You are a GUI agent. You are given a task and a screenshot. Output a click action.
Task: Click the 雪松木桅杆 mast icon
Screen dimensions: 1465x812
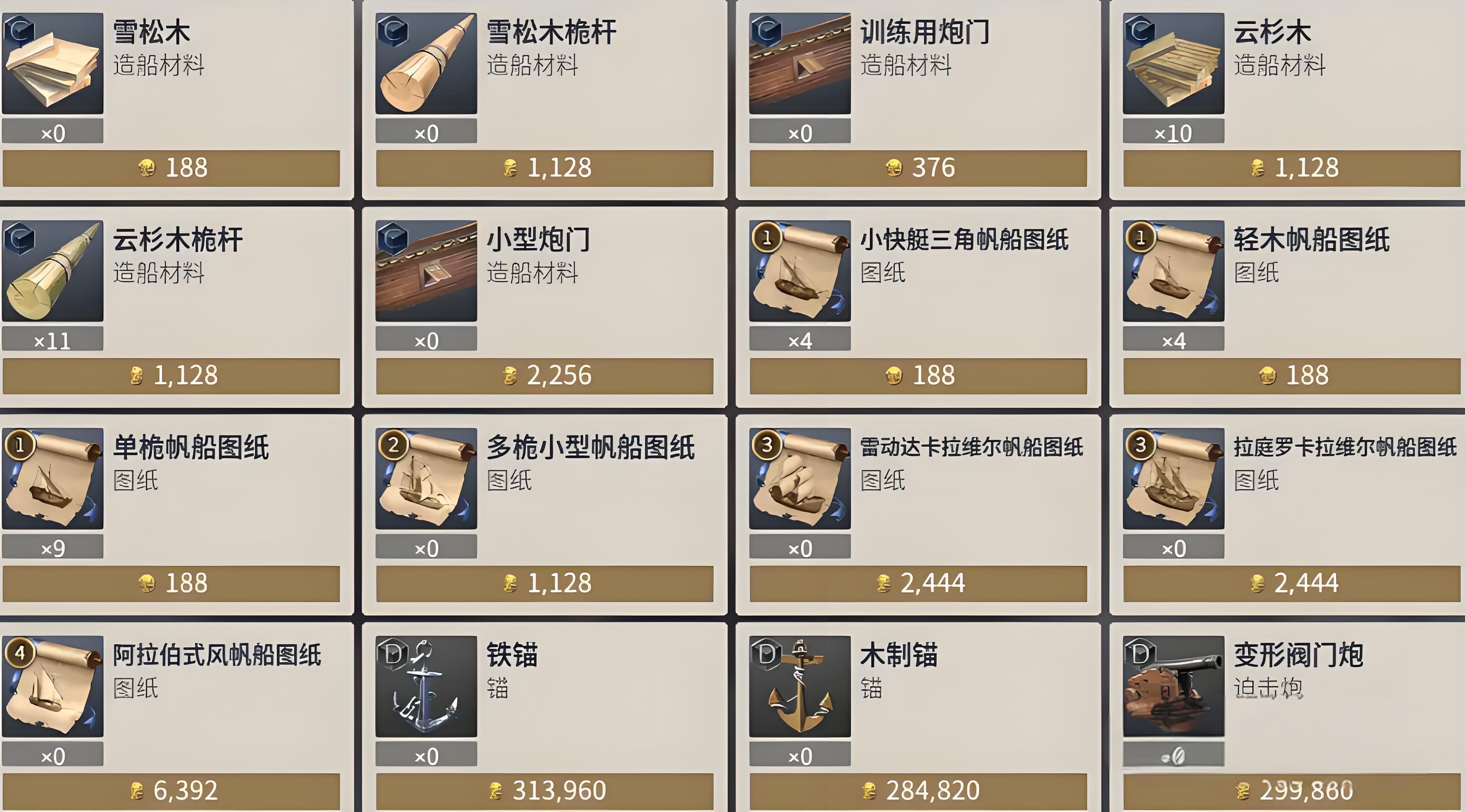[426, 63]
